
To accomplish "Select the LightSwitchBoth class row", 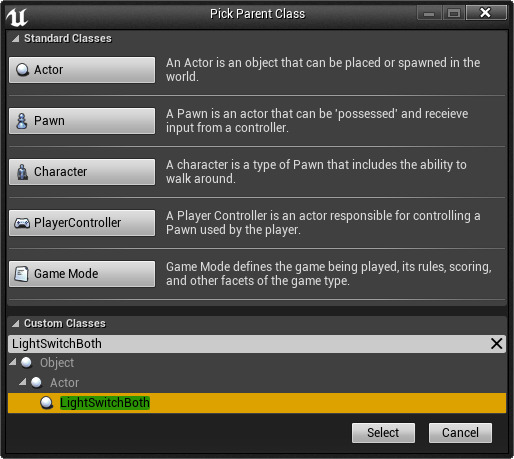I will tap(257, 403).
